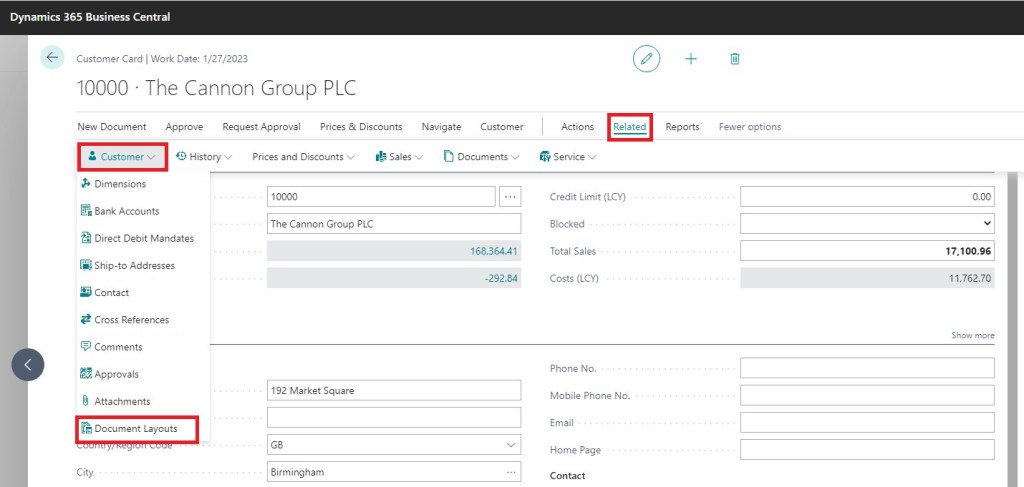This screenshot has height=487, width=1024.
Task: Click the pencil edit icon
Action: pyautogui.click(x=646, y=59)
